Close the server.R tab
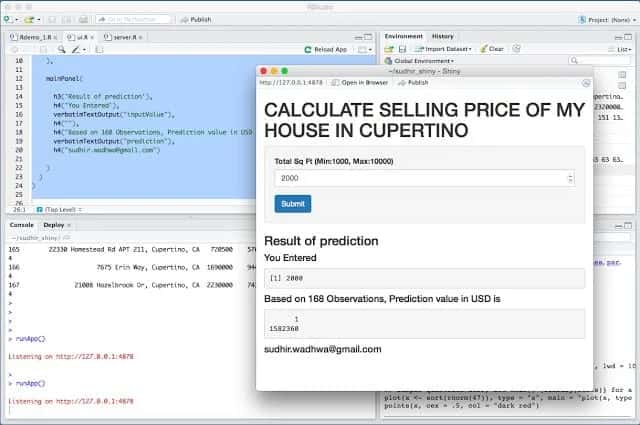This screenshot has height=425, width=640. (x=140, y=38)
